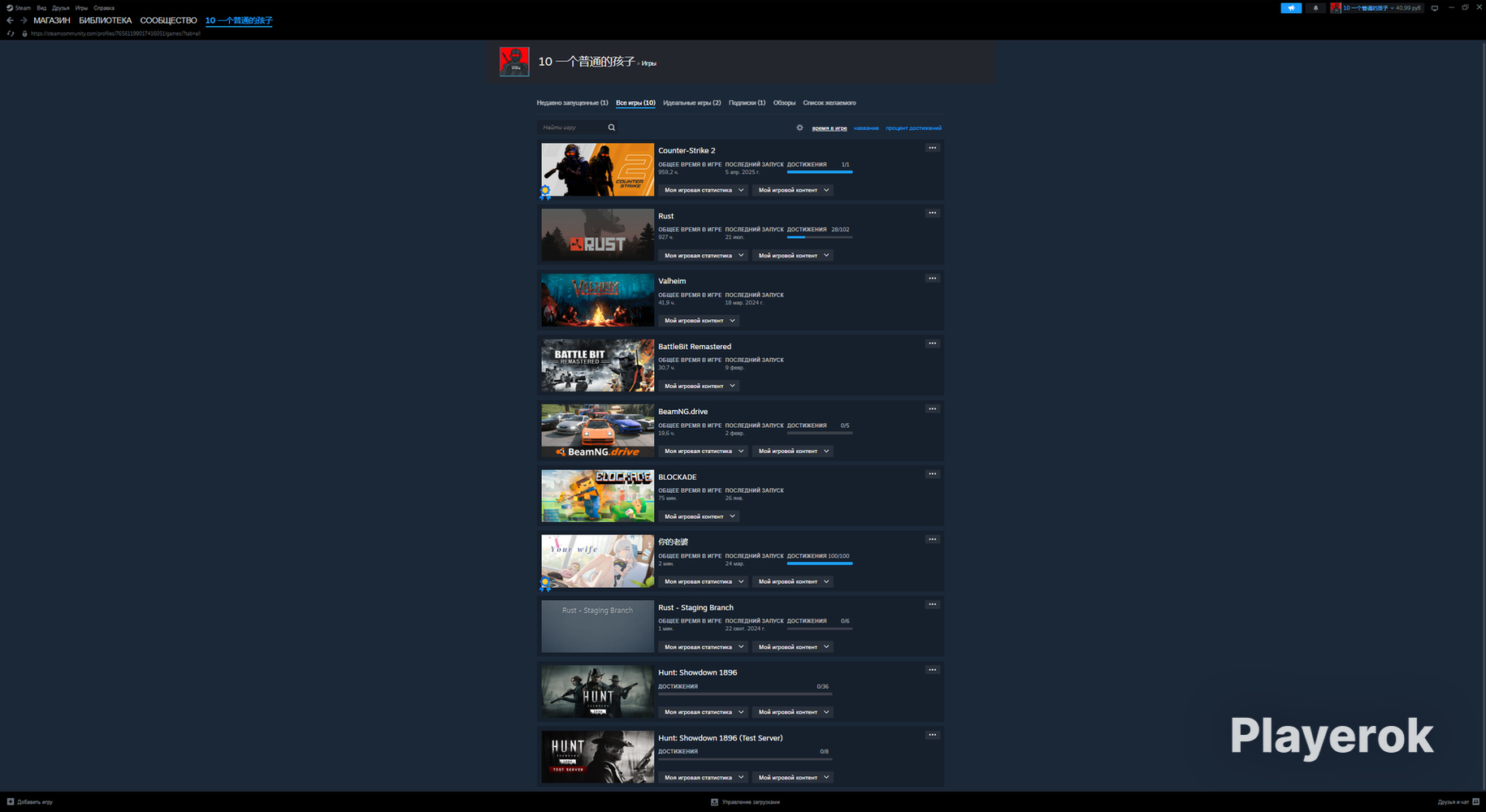This screenshot has height=812, width=1486.
Task: Switch to the Обзоры tab
Action: click(x=784, y=103)
